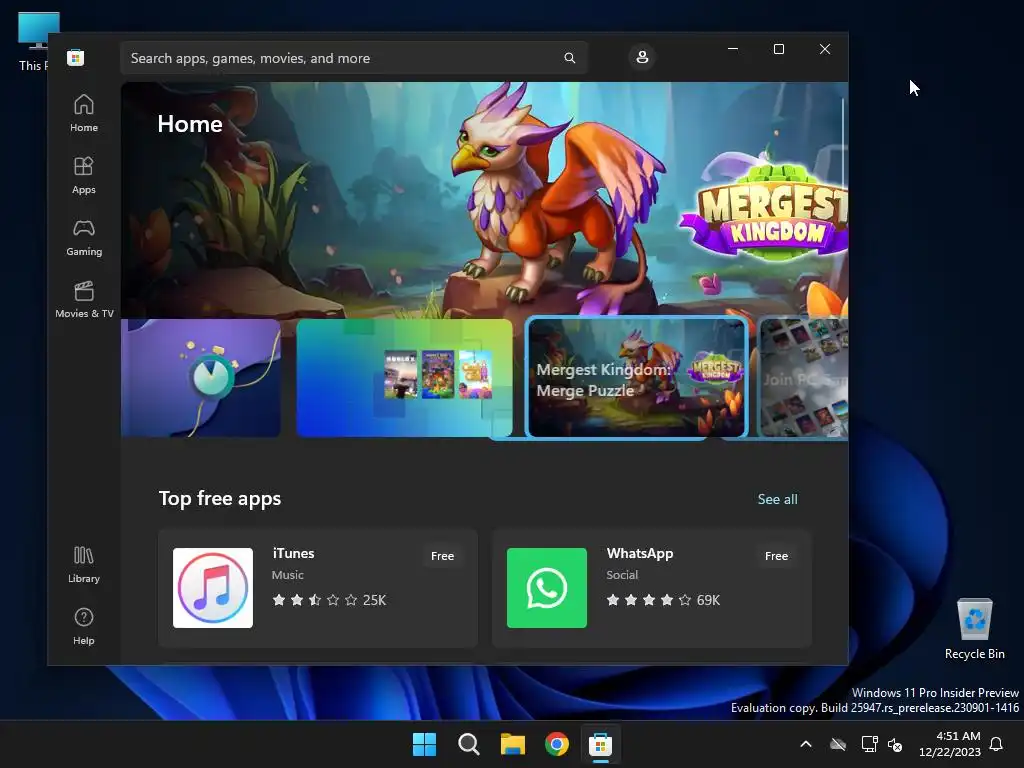Open the iTunes app title
Screen dimensions: 1024x768
click(293, 553)
